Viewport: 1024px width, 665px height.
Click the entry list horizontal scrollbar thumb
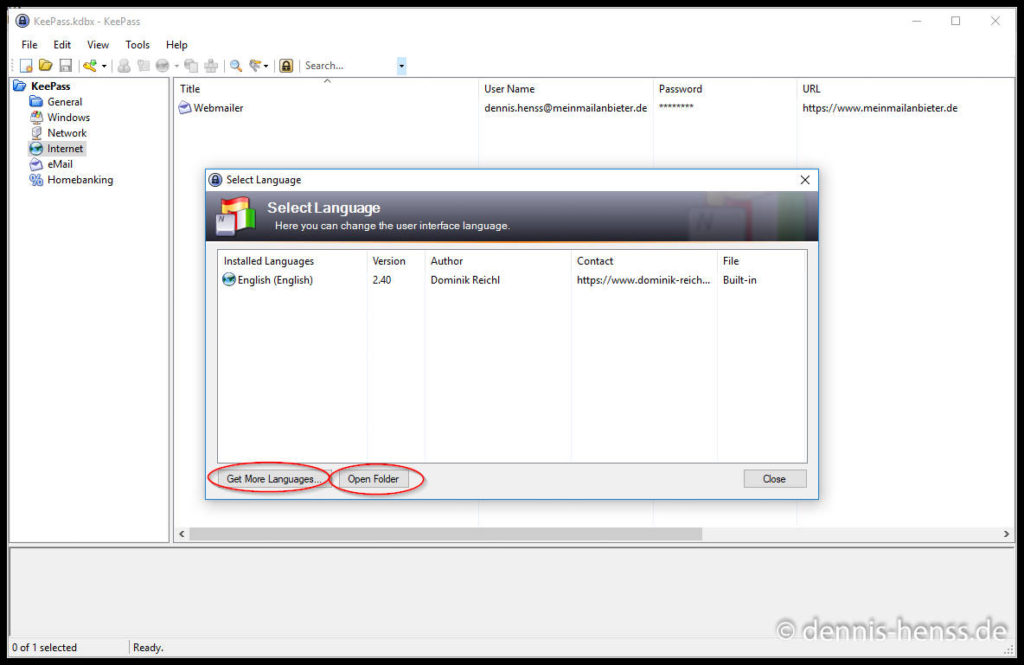445,534
